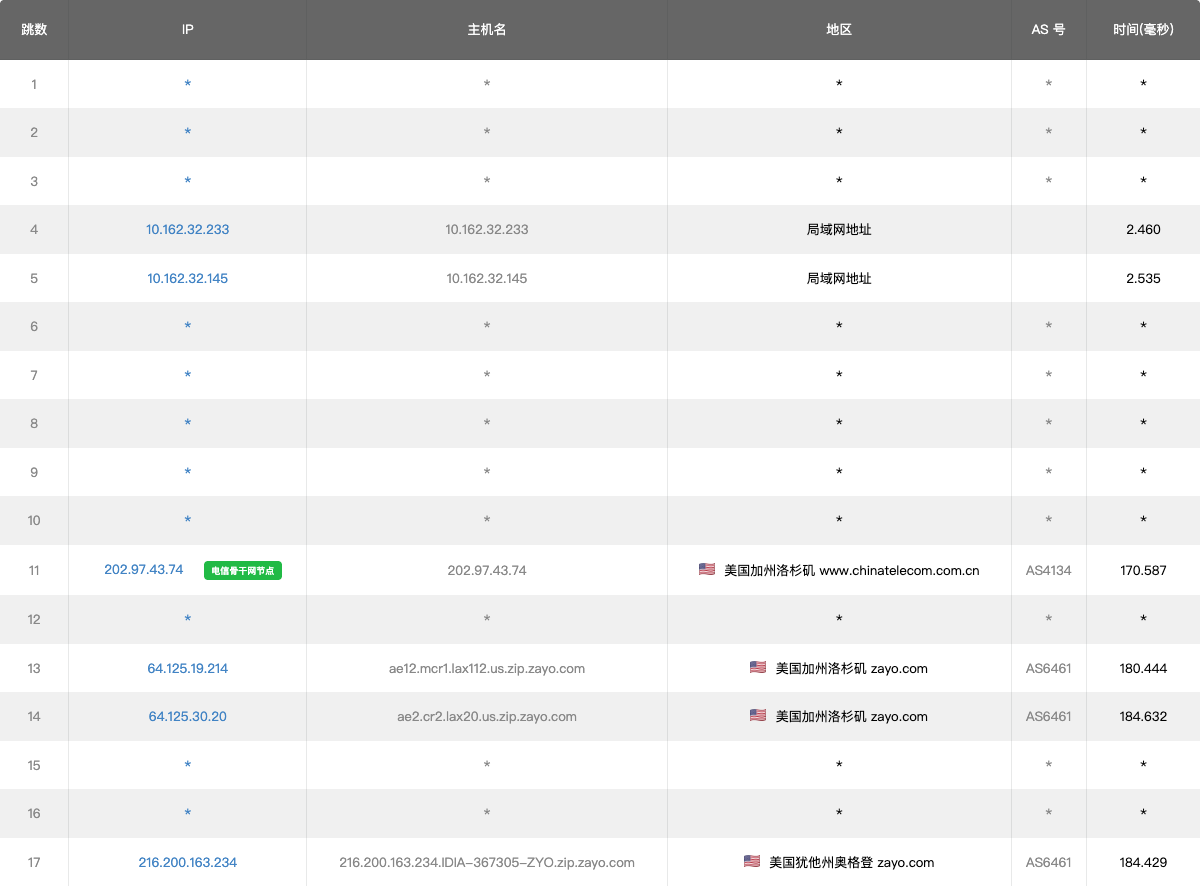This screenshot has height=886, width=1200.
Task: Select IP address 64.125.19.214
Action: (x=187, y=668)
